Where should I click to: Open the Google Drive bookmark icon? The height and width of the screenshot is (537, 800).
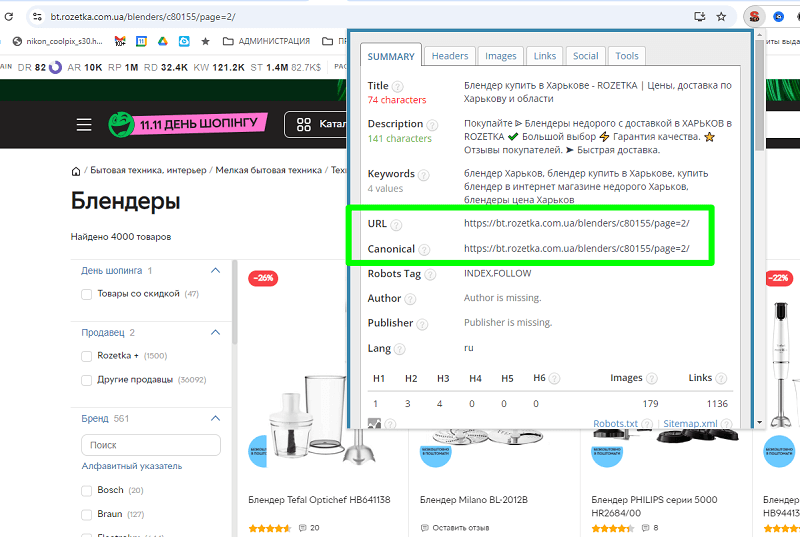coord(163,41)
